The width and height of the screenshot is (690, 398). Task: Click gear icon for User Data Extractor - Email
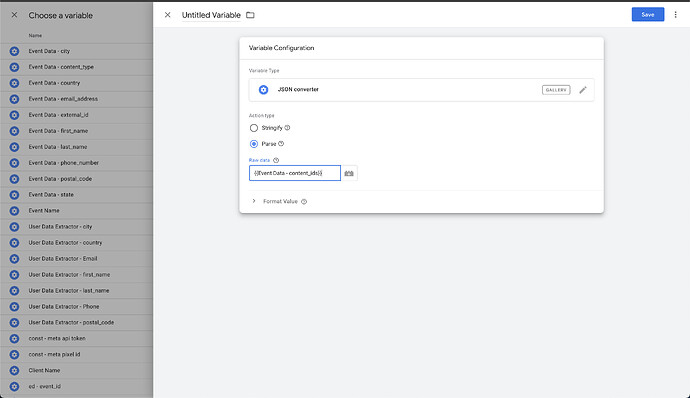pos(15,258)
